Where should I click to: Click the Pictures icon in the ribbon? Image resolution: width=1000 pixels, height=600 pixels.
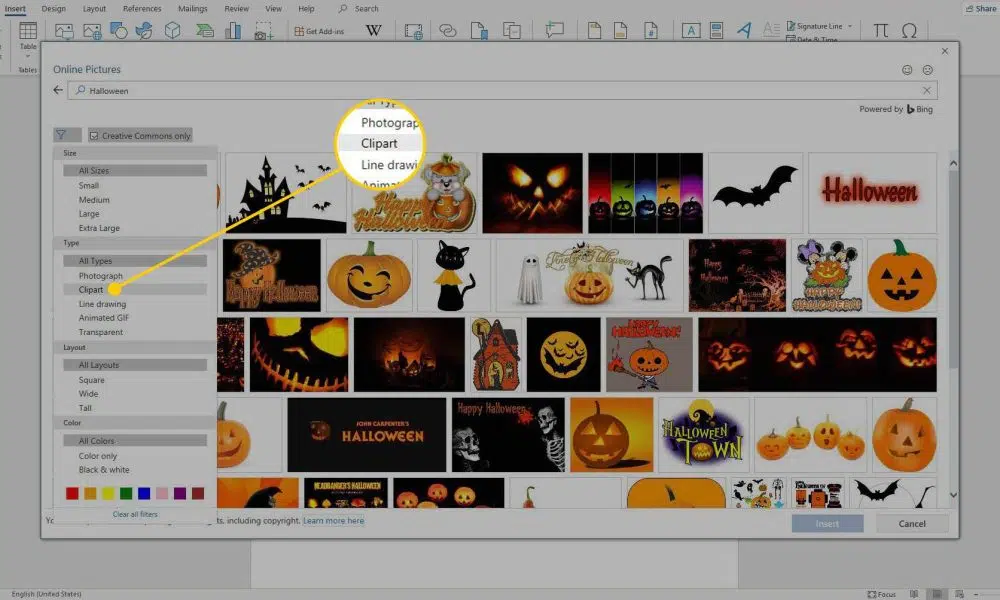[64, 31]
